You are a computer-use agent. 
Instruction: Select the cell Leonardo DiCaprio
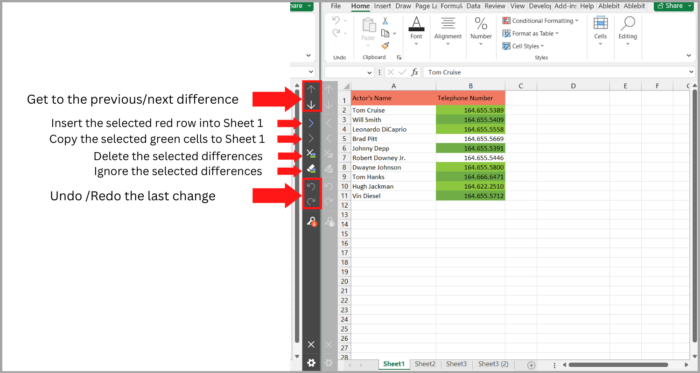tap(393, 129)
